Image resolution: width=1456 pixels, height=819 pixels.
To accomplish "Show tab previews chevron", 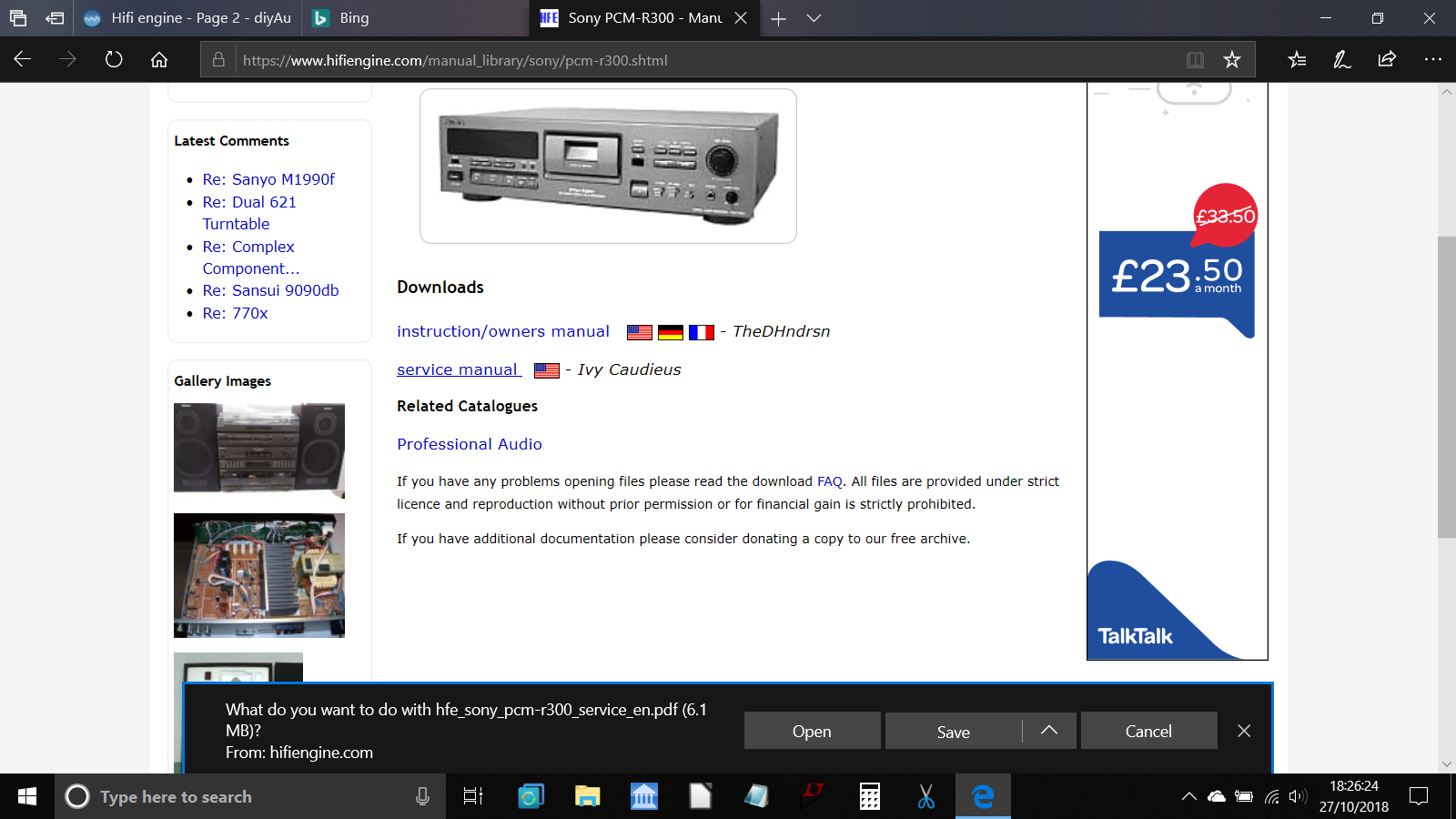I will [814, 18].
